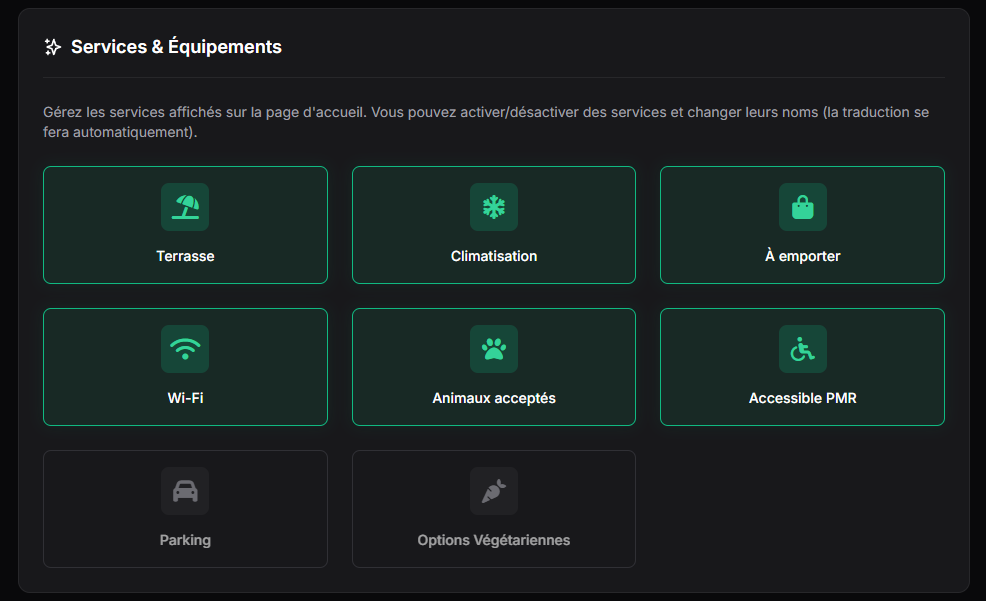986x601 pixels.
Task: Click the Services & Équipements heading
Action: [176, 47]
